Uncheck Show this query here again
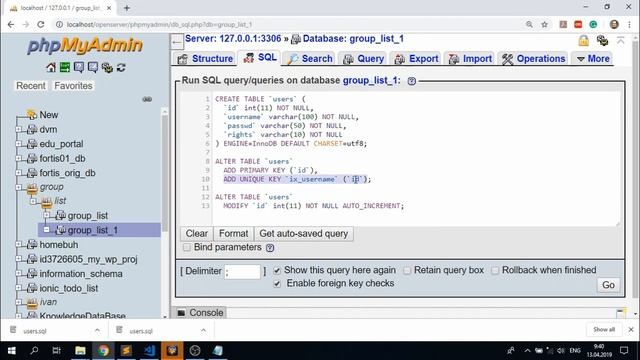This screenshot has height=360, width=640. click(x=277, y=271)
